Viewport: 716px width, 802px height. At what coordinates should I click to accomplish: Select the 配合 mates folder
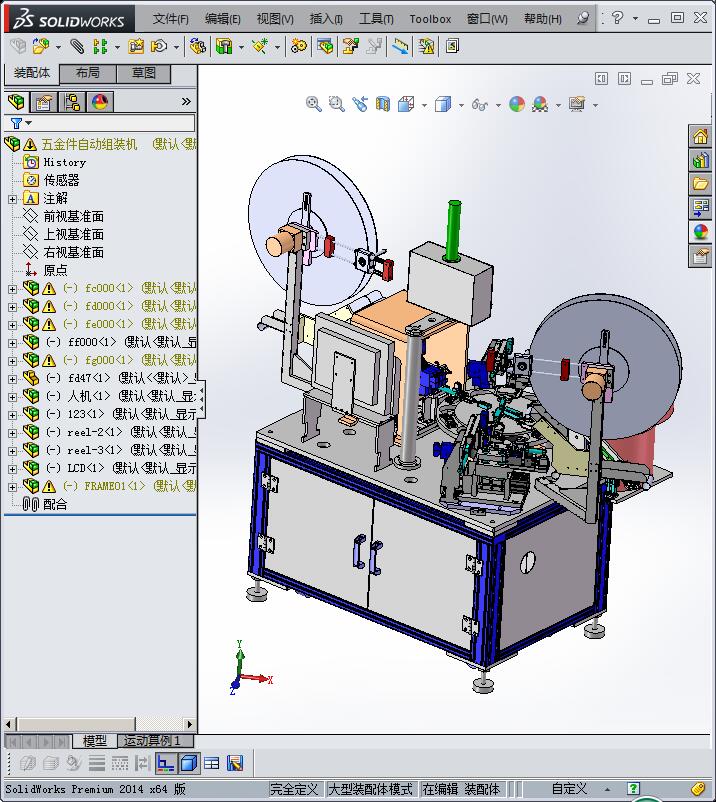(x=55, y=504)
